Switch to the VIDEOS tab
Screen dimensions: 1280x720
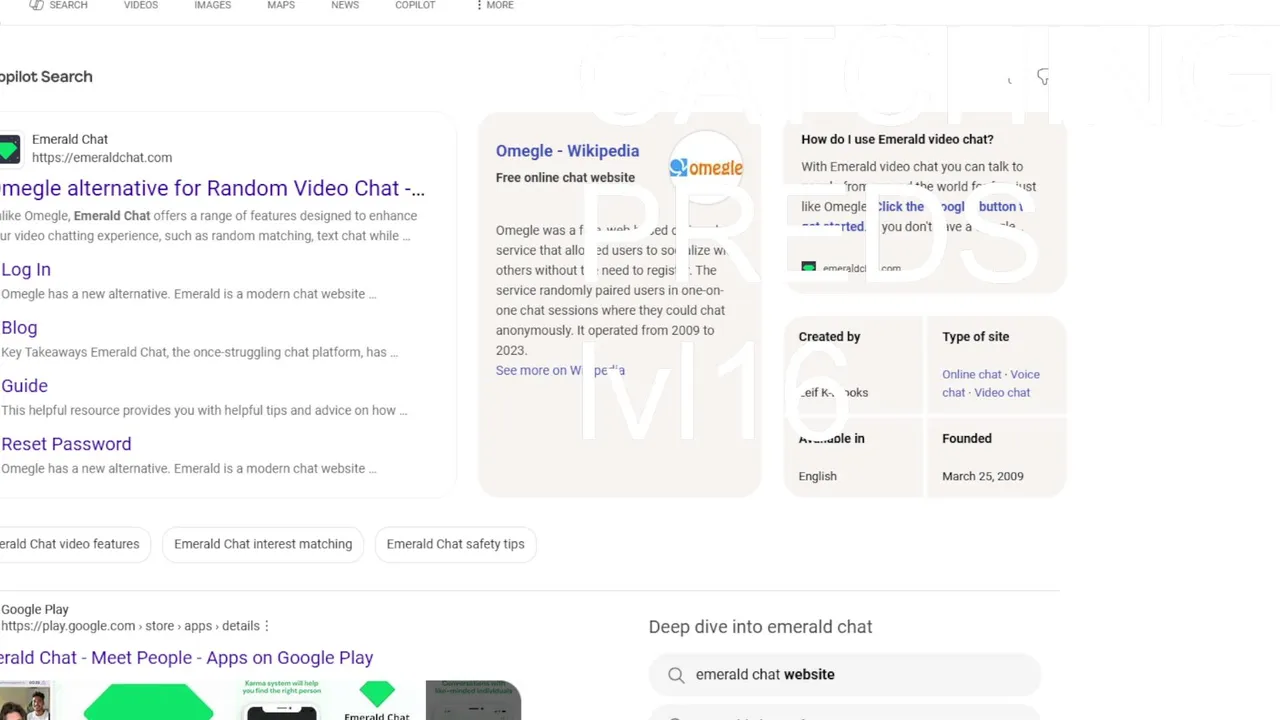[141, 5]
